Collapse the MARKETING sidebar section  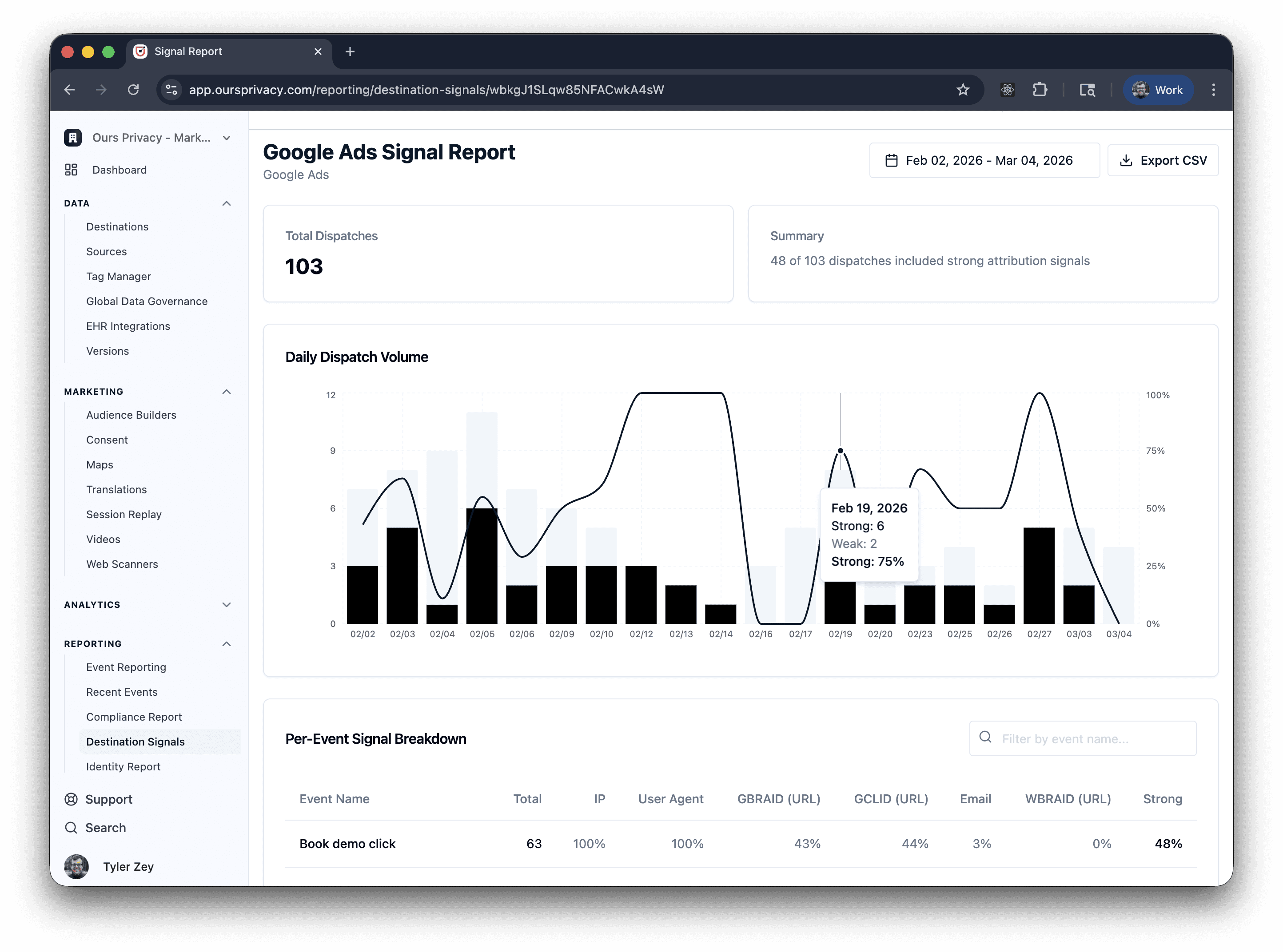pos(227,392)
